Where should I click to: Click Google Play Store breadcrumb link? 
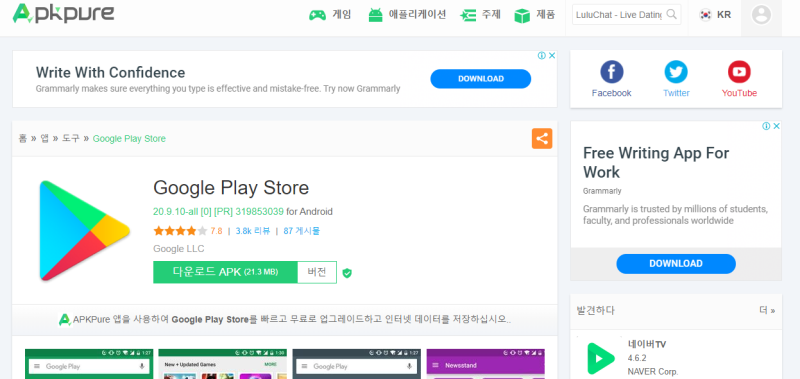pyautogui.click(x=129, y=138)
